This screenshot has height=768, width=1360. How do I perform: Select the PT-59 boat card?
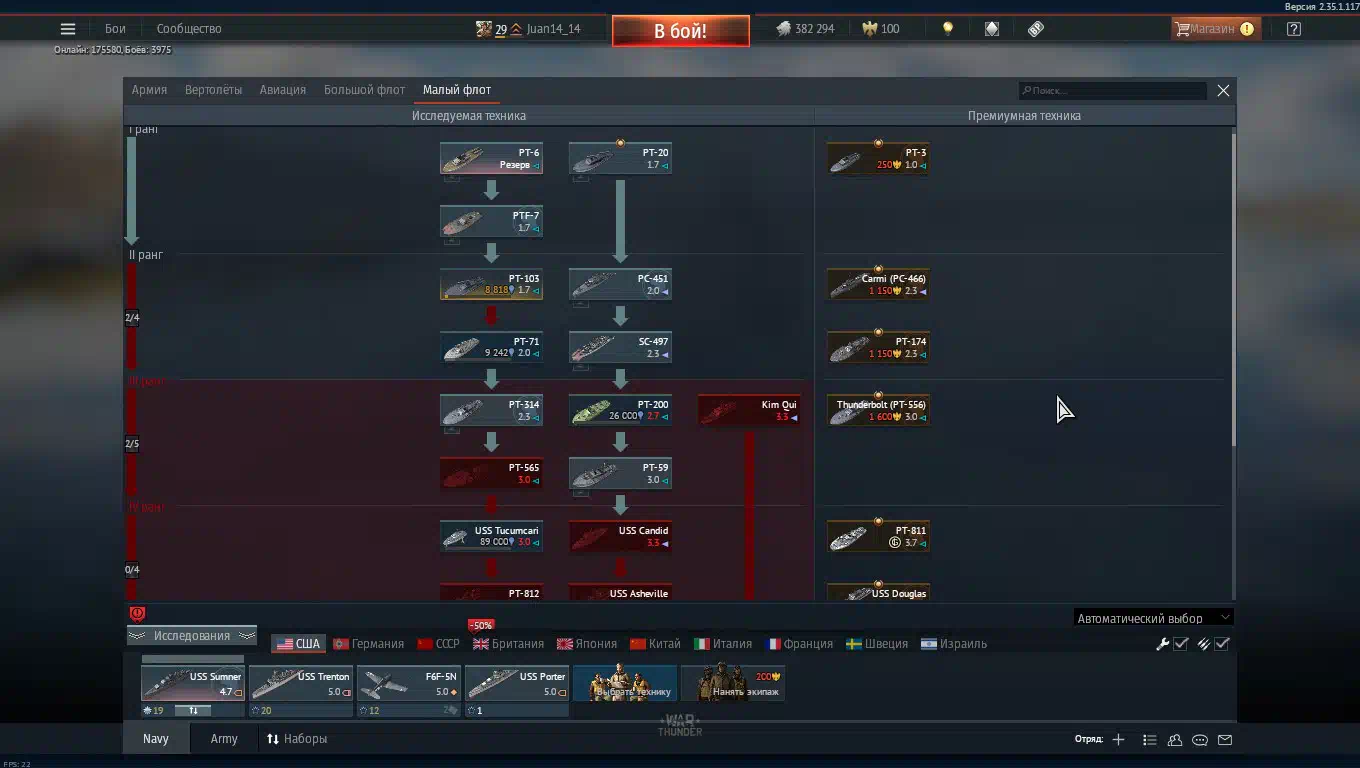620,473
